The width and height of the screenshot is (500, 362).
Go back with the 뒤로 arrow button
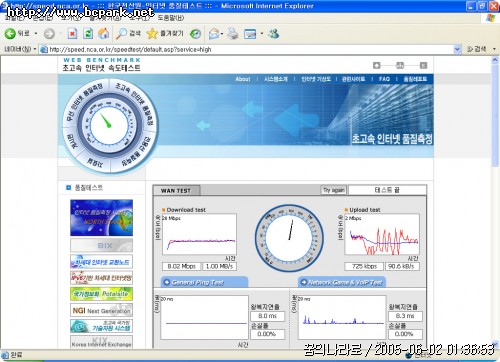pyautogui.click(x=17, y=33)
